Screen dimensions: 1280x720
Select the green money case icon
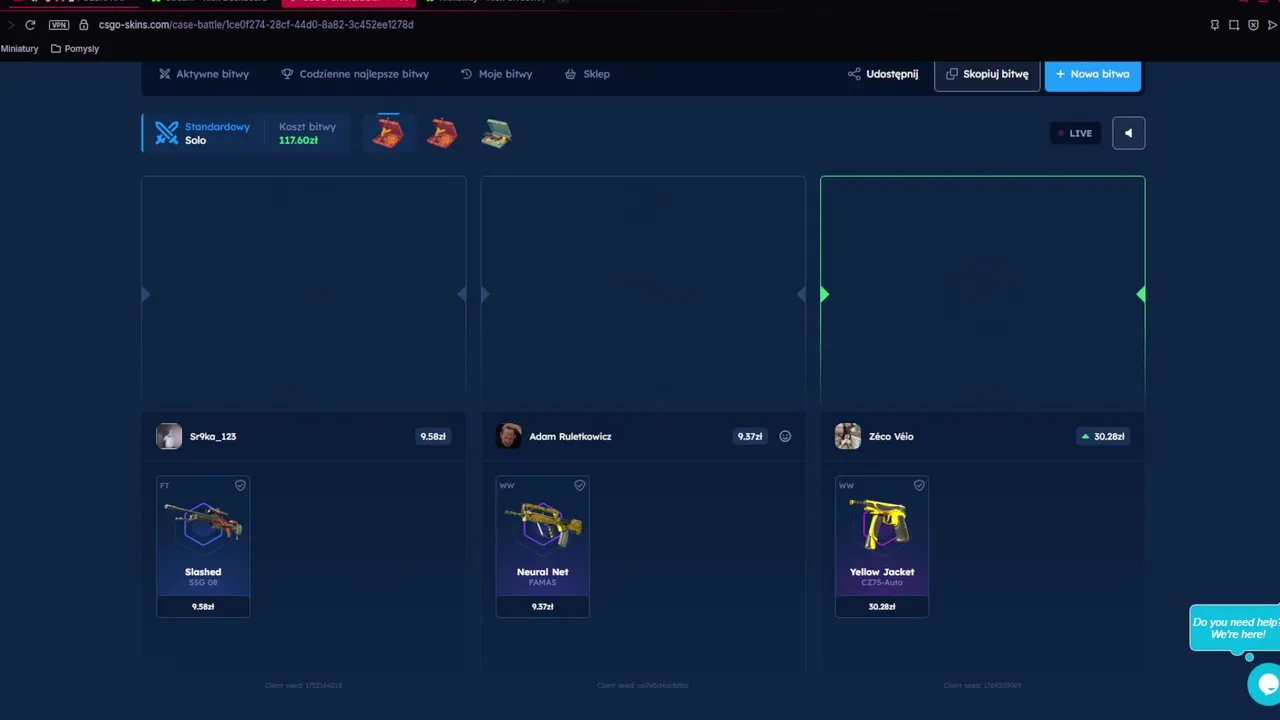pos(496,133)
